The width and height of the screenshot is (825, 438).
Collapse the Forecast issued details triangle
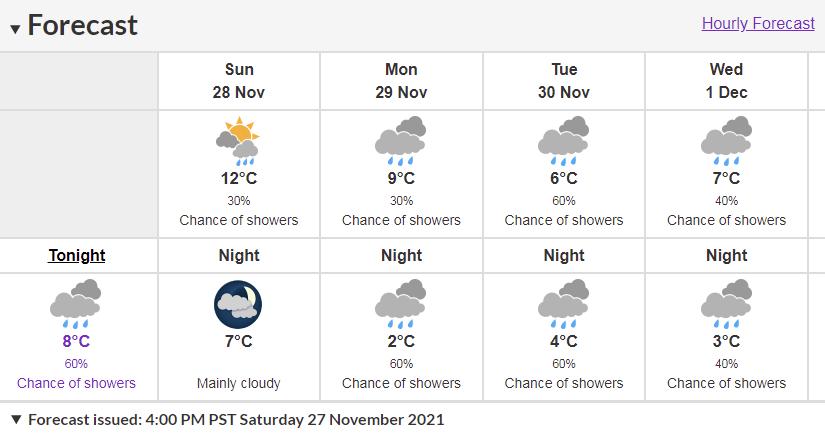(x=16, y=419)
